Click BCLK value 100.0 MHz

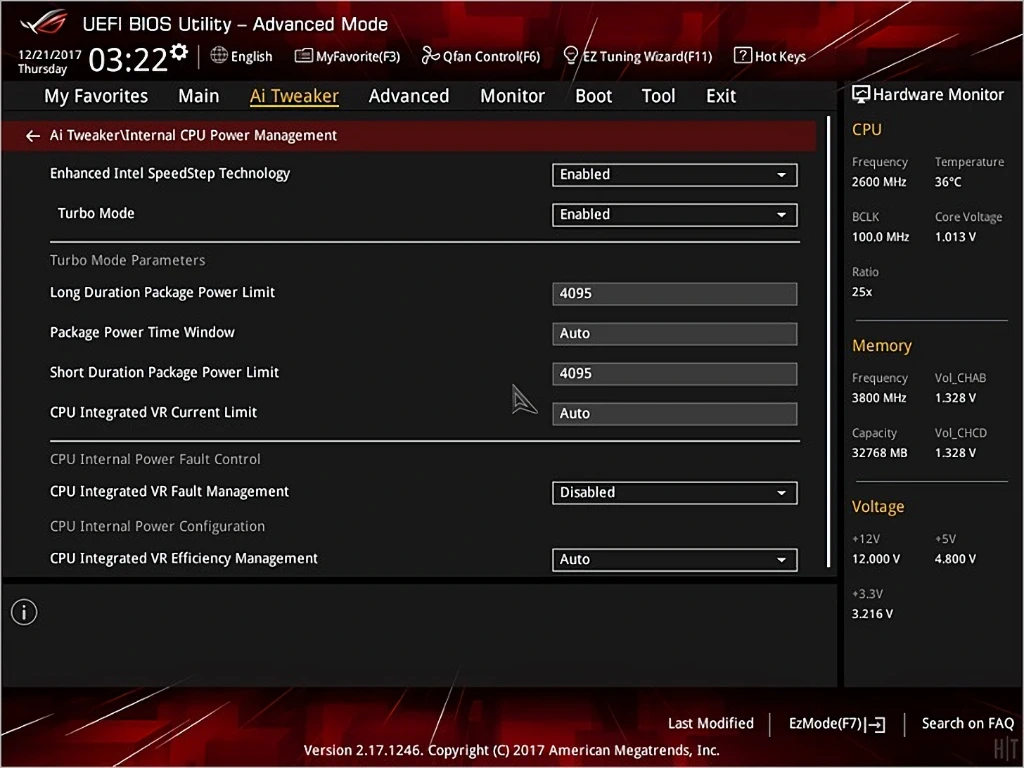click(880, 237)
